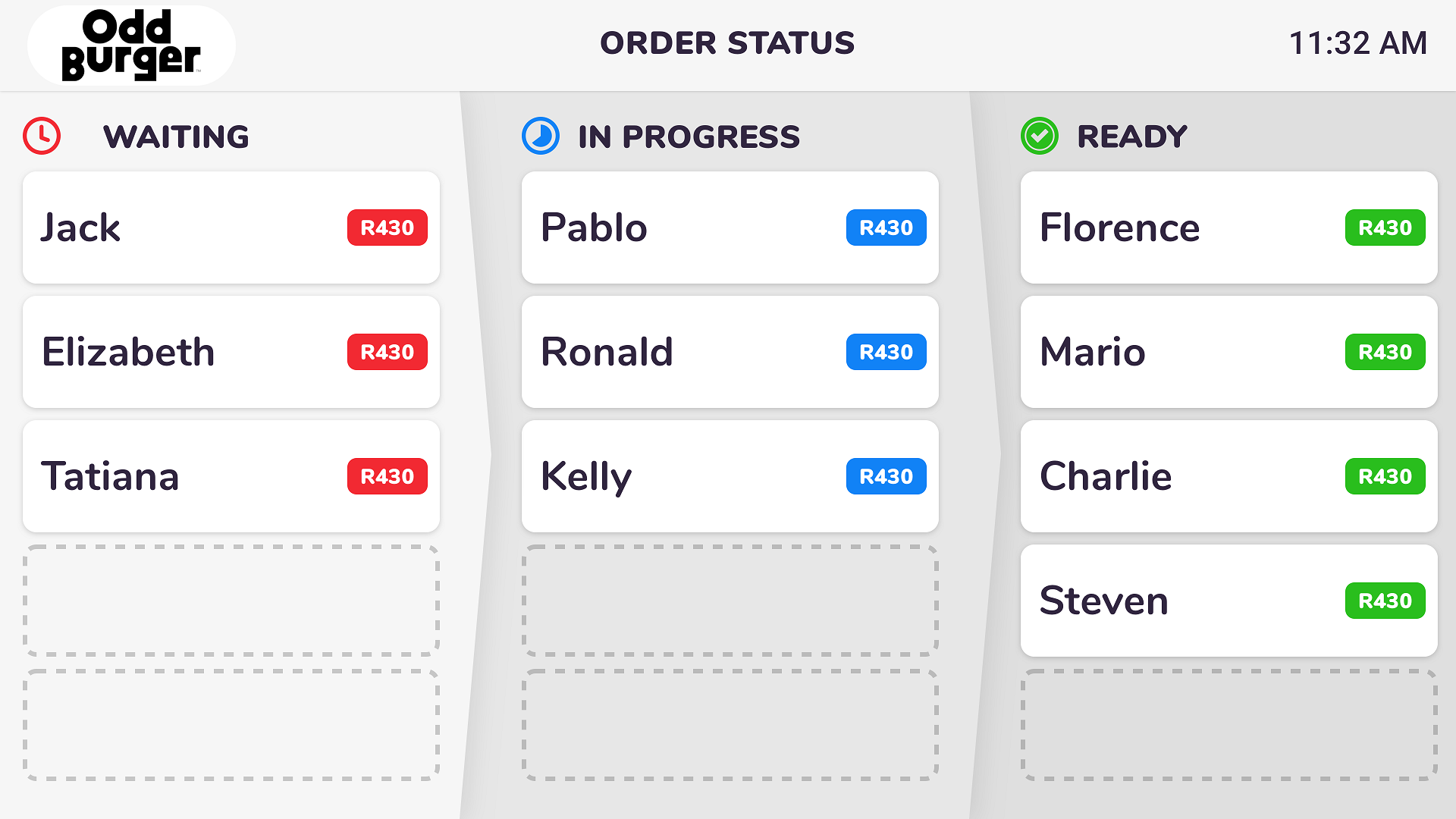
Task: Click the green checkmark icon beside READY
Action: pos(1040,136)
